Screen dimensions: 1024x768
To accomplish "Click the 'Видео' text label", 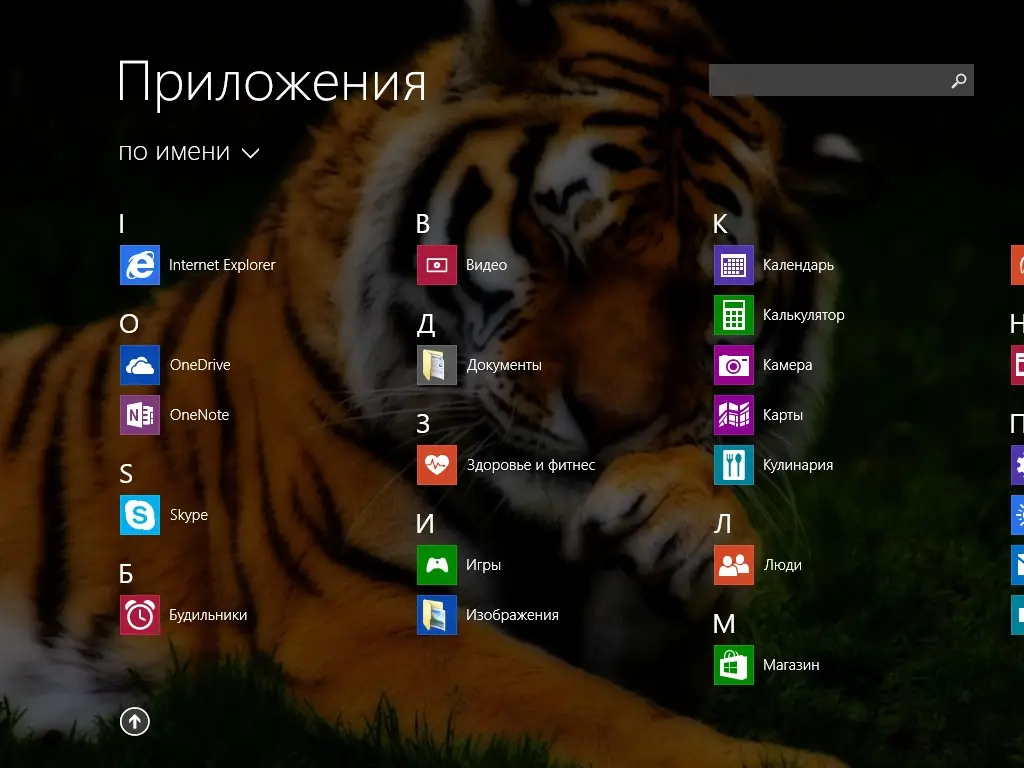I will click(487, 265).
